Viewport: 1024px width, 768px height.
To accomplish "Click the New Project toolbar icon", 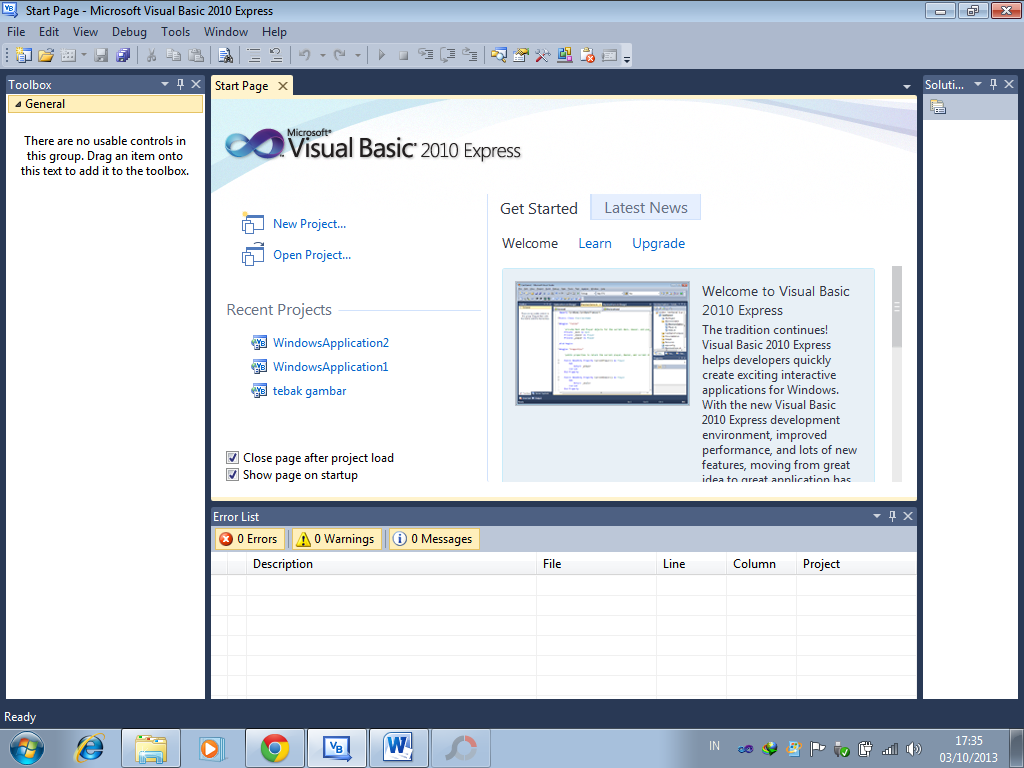I will pyautogui.click(x=24, y=56).
